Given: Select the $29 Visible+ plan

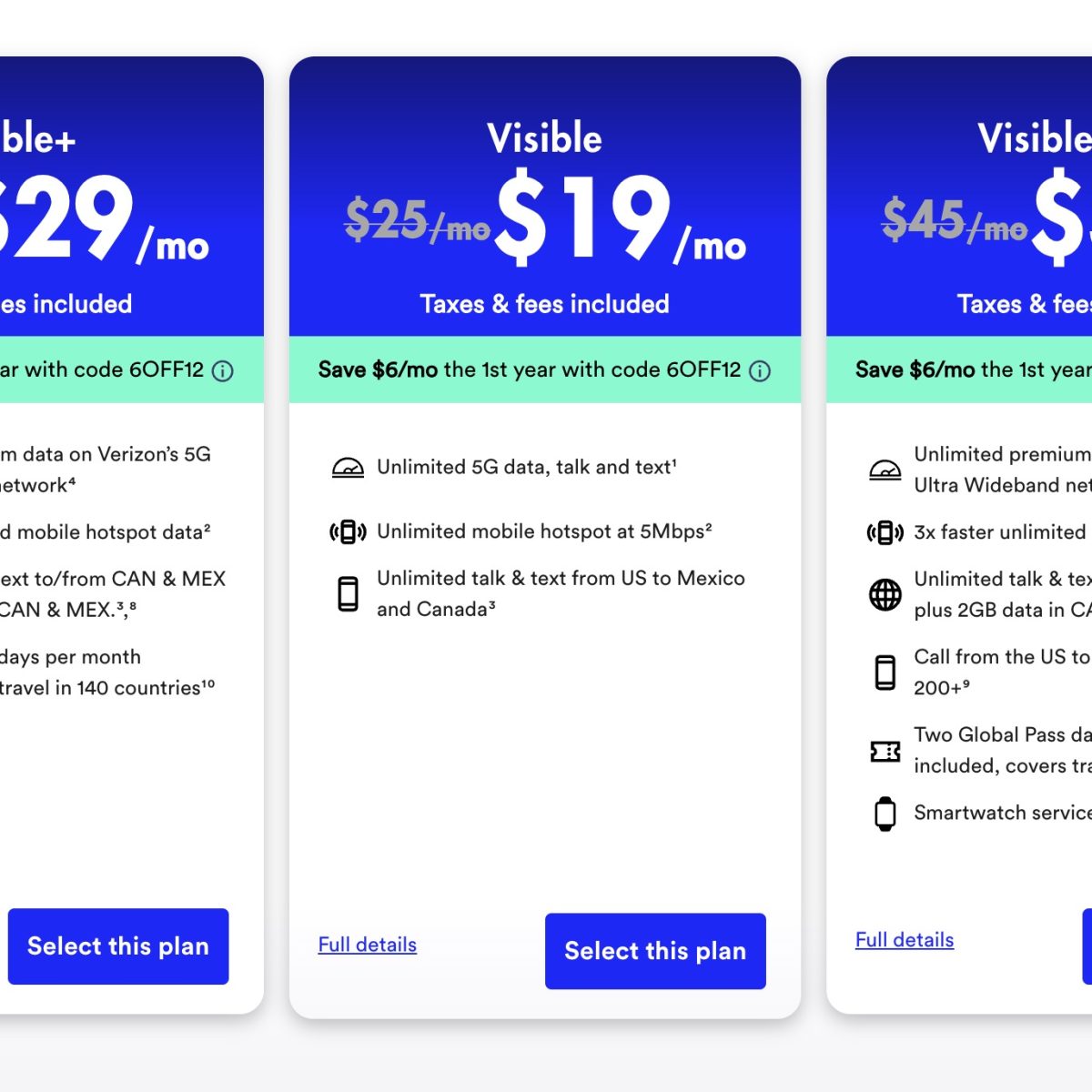Looking at the screenshot, I should [x=118, y=946].
